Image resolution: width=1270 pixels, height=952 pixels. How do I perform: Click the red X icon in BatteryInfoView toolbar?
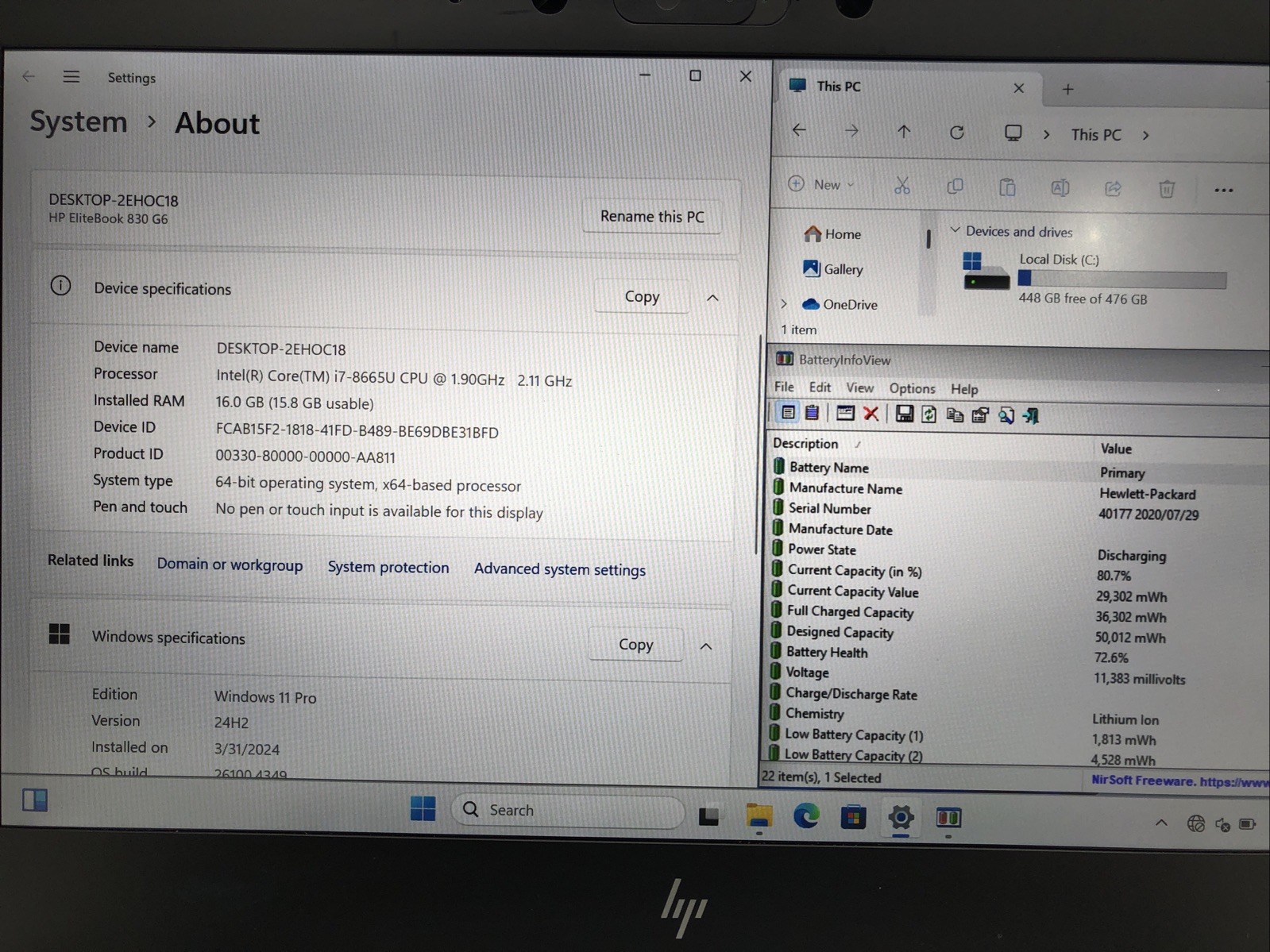870,413
